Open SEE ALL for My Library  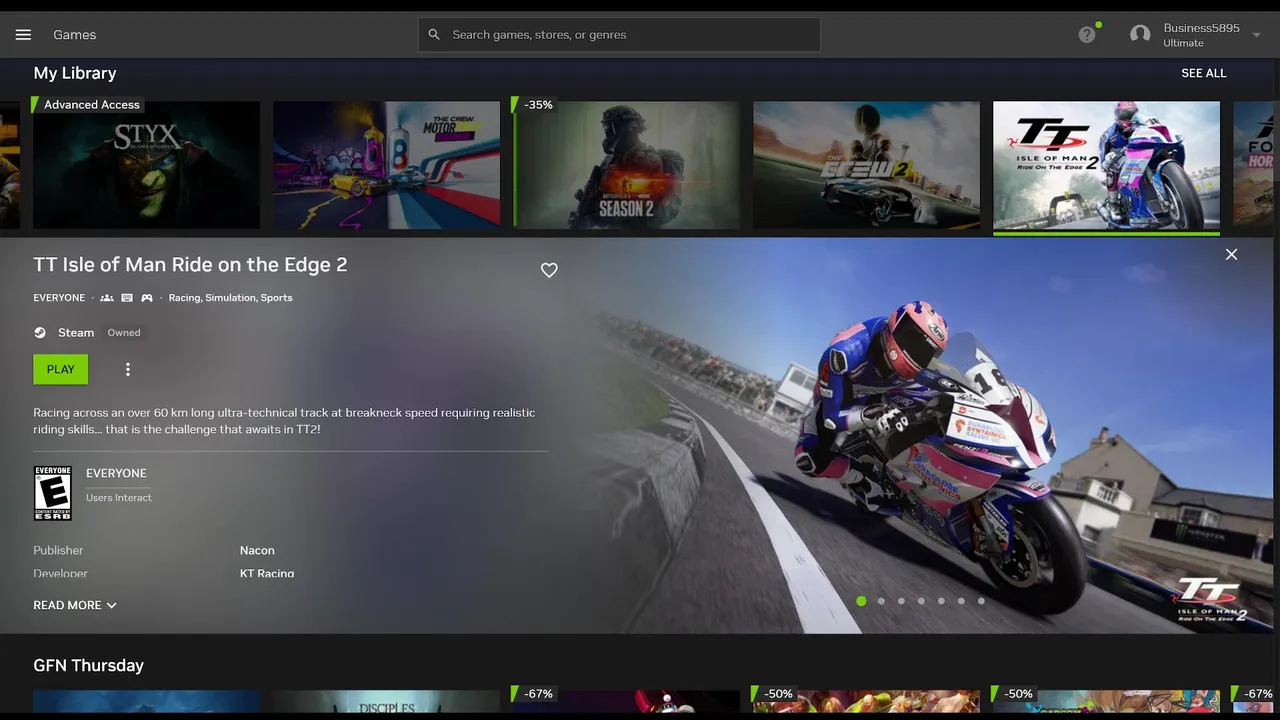[x=1203, y=73]
